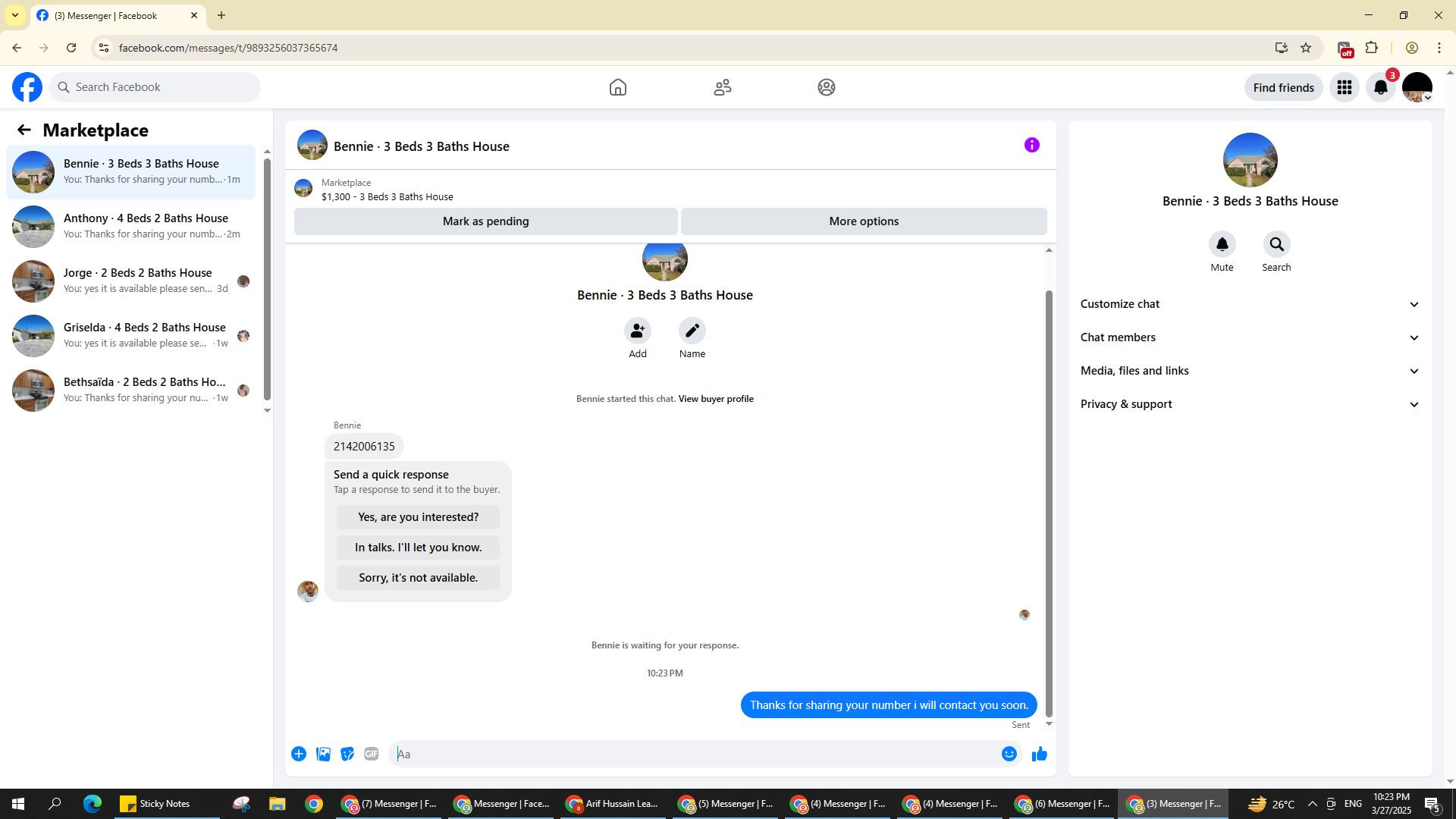1456x819 pixels.
Task: Choose a sticker to send
Action: (x=347, y=754)
